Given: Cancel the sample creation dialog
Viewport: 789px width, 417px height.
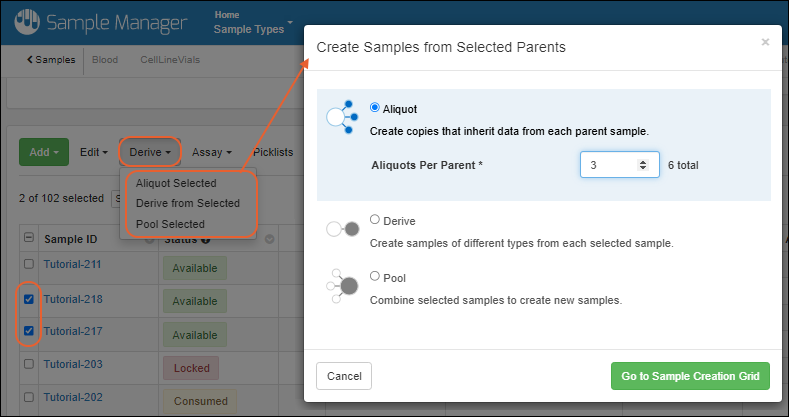Looking at the screenshot, I should pyautogui.click(x=344, y=376).
